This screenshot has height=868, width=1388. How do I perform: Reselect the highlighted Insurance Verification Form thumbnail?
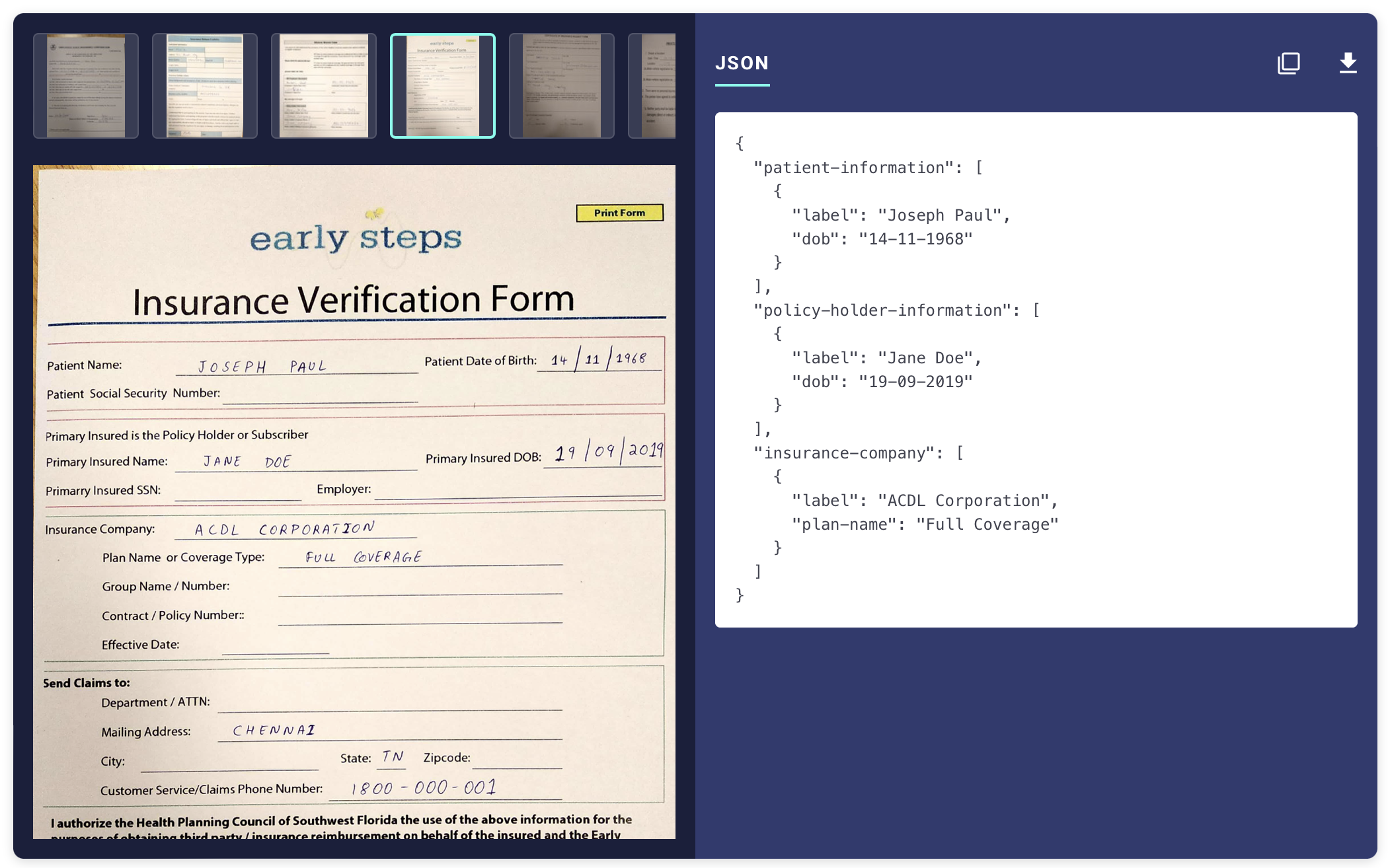442,85
